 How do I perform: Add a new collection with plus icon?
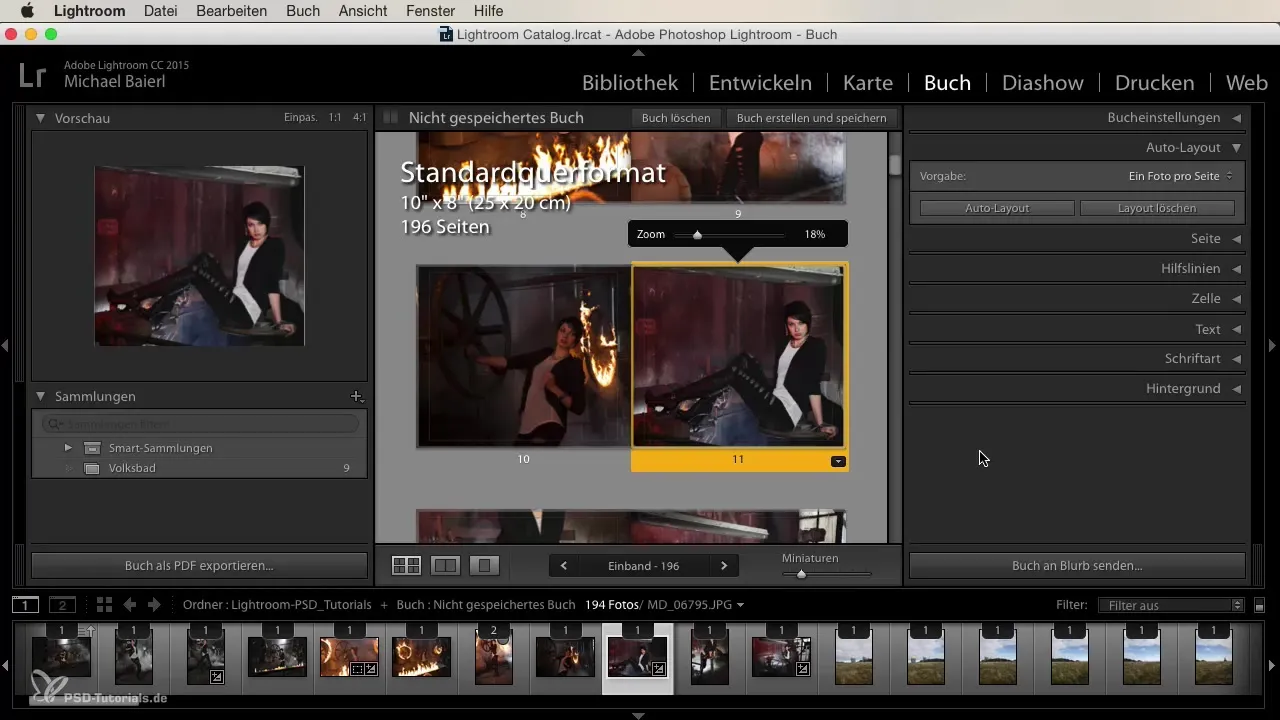pos(357,397)
